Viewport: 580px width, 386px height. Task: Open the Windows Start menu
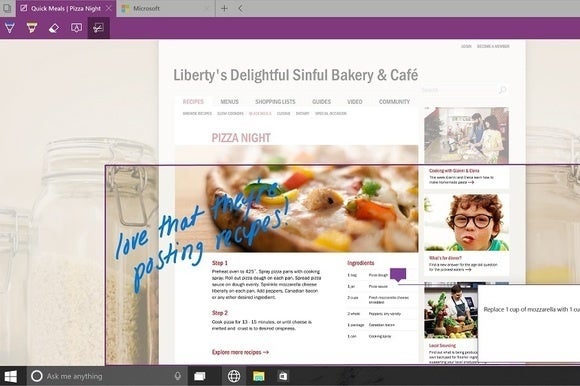pos(11,376)
